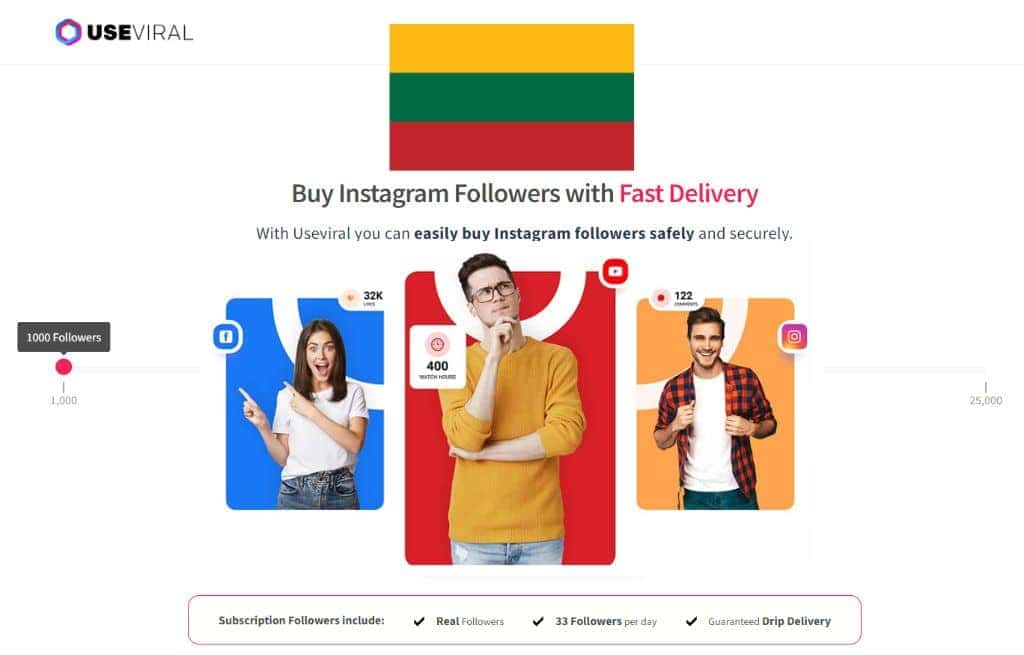Click the red card with thinking man
Image resolution: width=1024 pixels, height=655 pixels.
click(x=510, y=418)
